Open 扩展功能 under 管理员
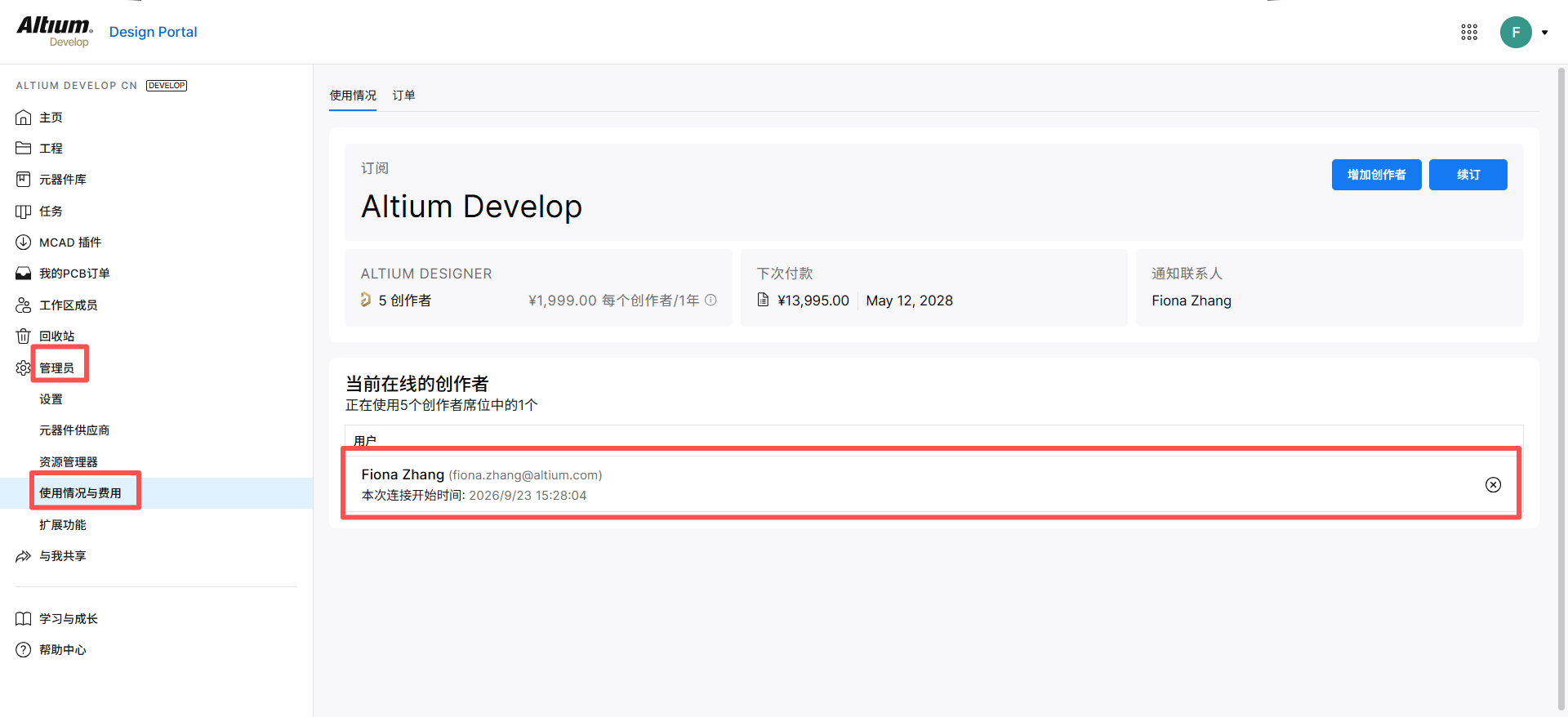This screenshot has height=717, width=1568. 62,525
